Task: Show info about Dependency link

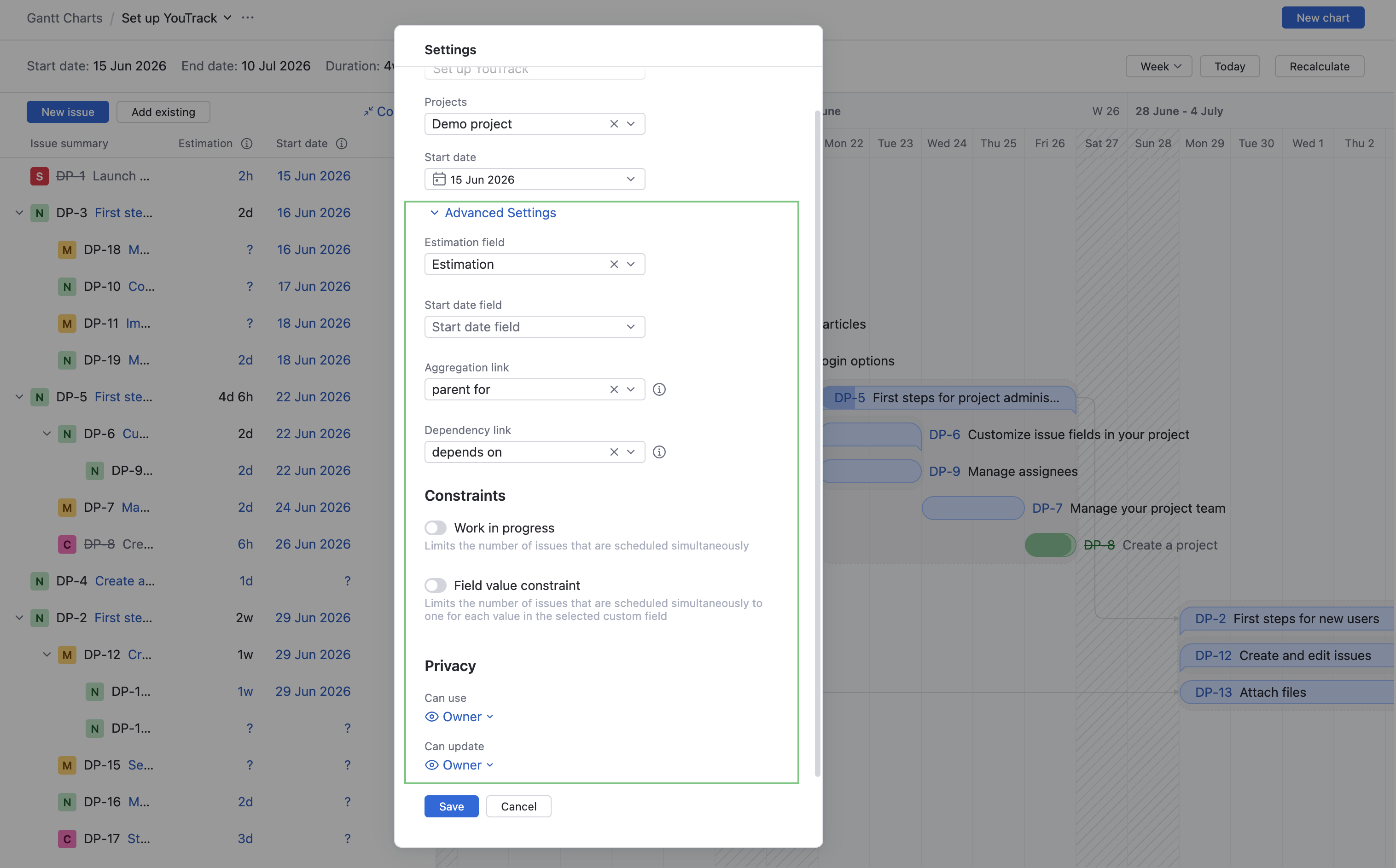Action: point(659,452)
